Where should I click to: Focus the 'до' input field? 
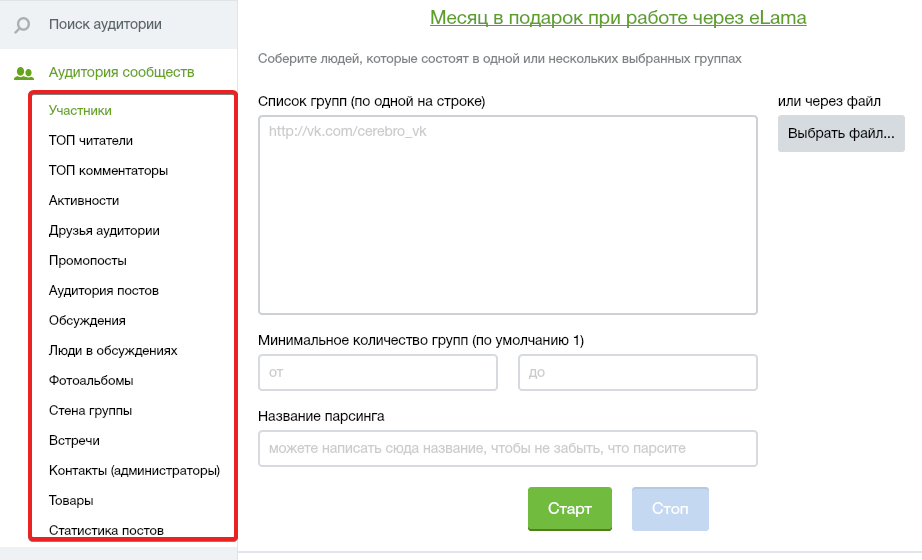pos(638,372)
